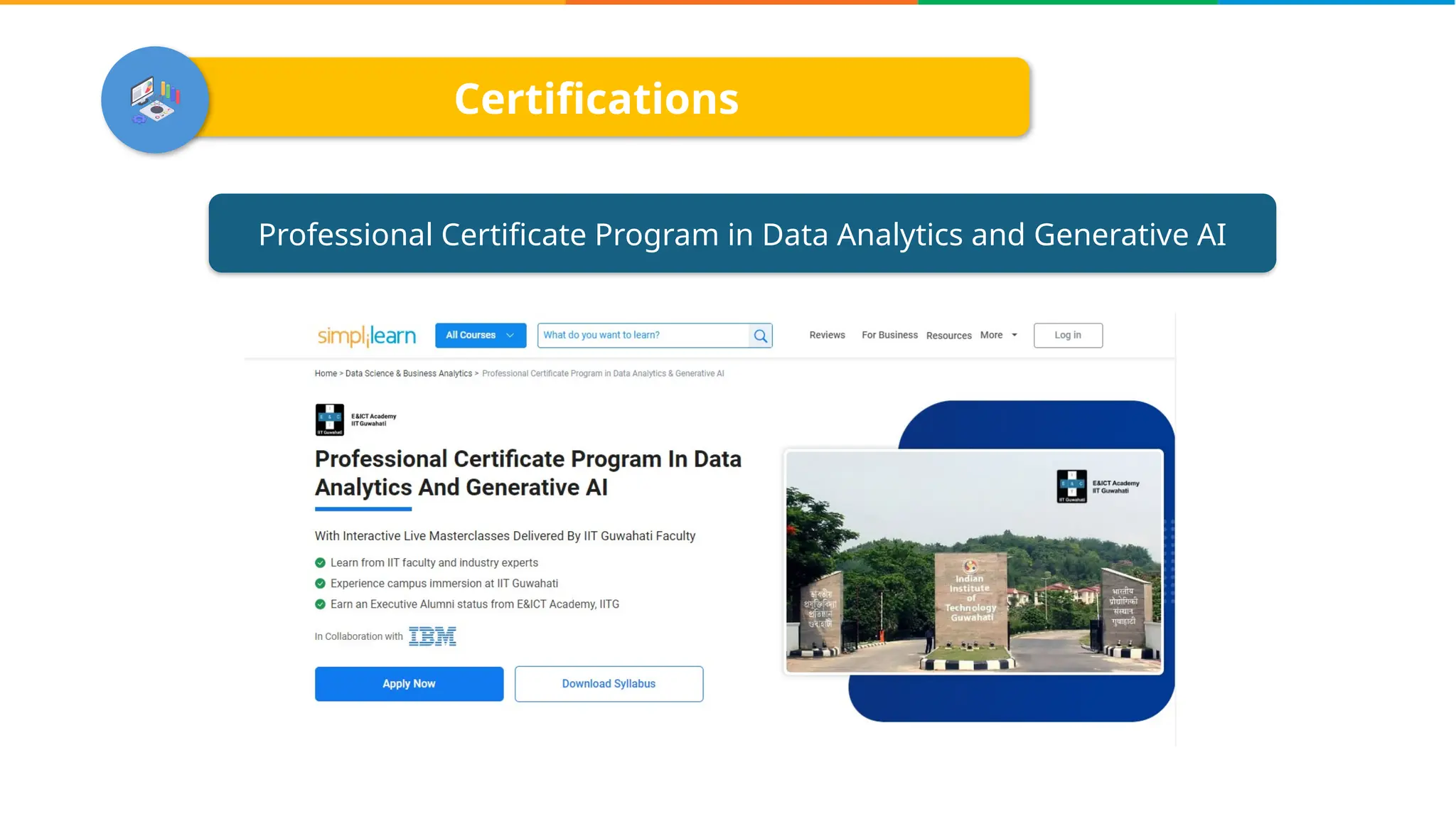
Task: Click the E&ICT logo on the campus image
Action: pyautogui.click(x=1098, y=486)
